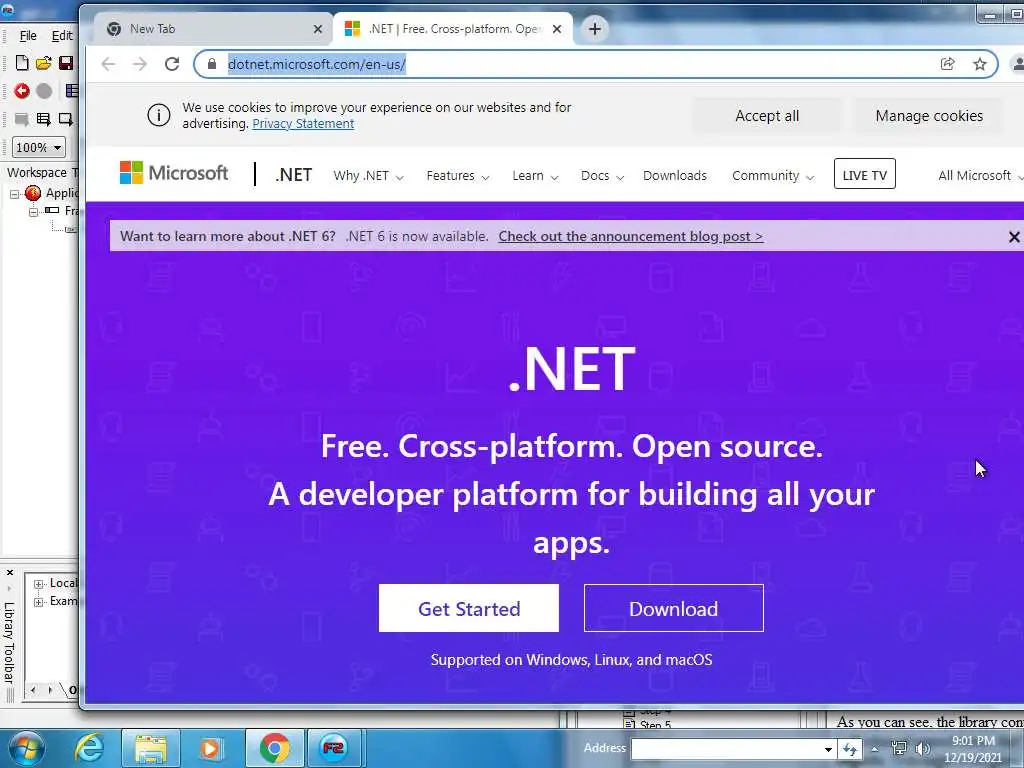
Task: Click the LIVE TV button
Action: tap(865, 174)
